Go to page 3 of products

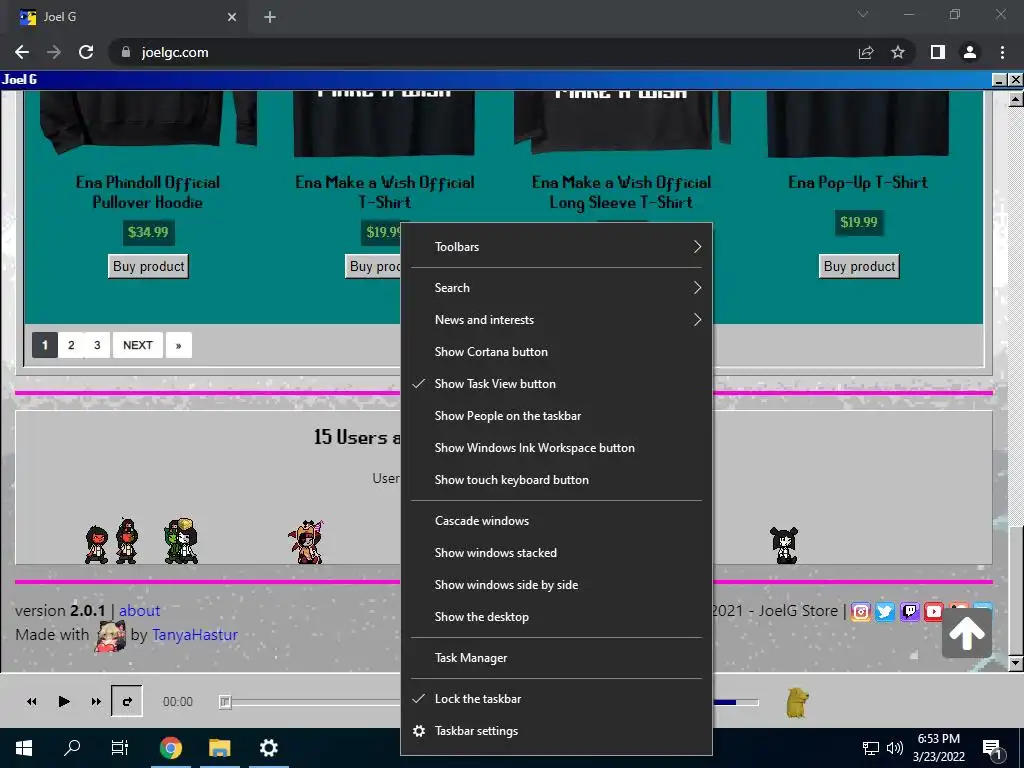97,345
